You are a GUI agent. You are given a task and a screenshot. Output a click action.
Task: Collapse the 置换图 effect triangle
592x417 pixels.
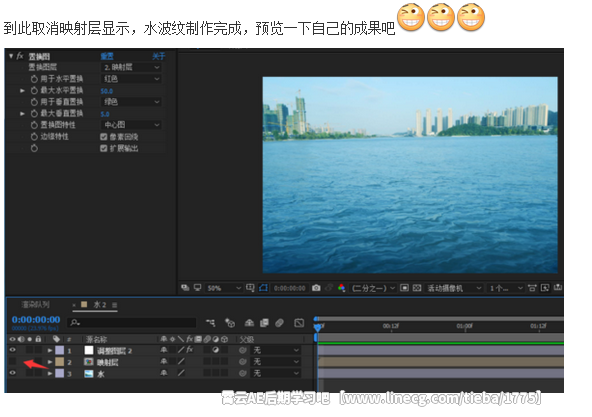(11, 56)
